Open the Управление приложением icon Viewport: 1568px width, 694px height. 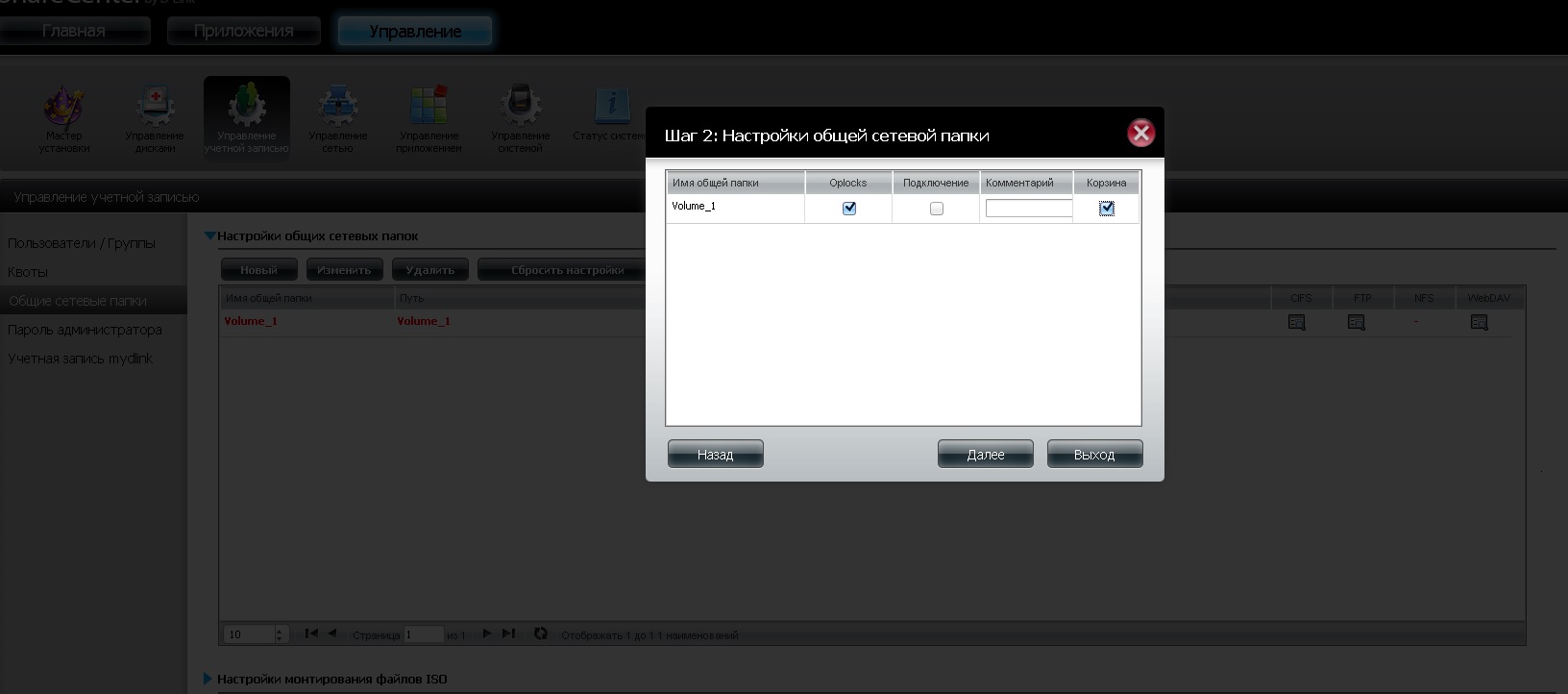pyautogui.click(x=429, y=118)
